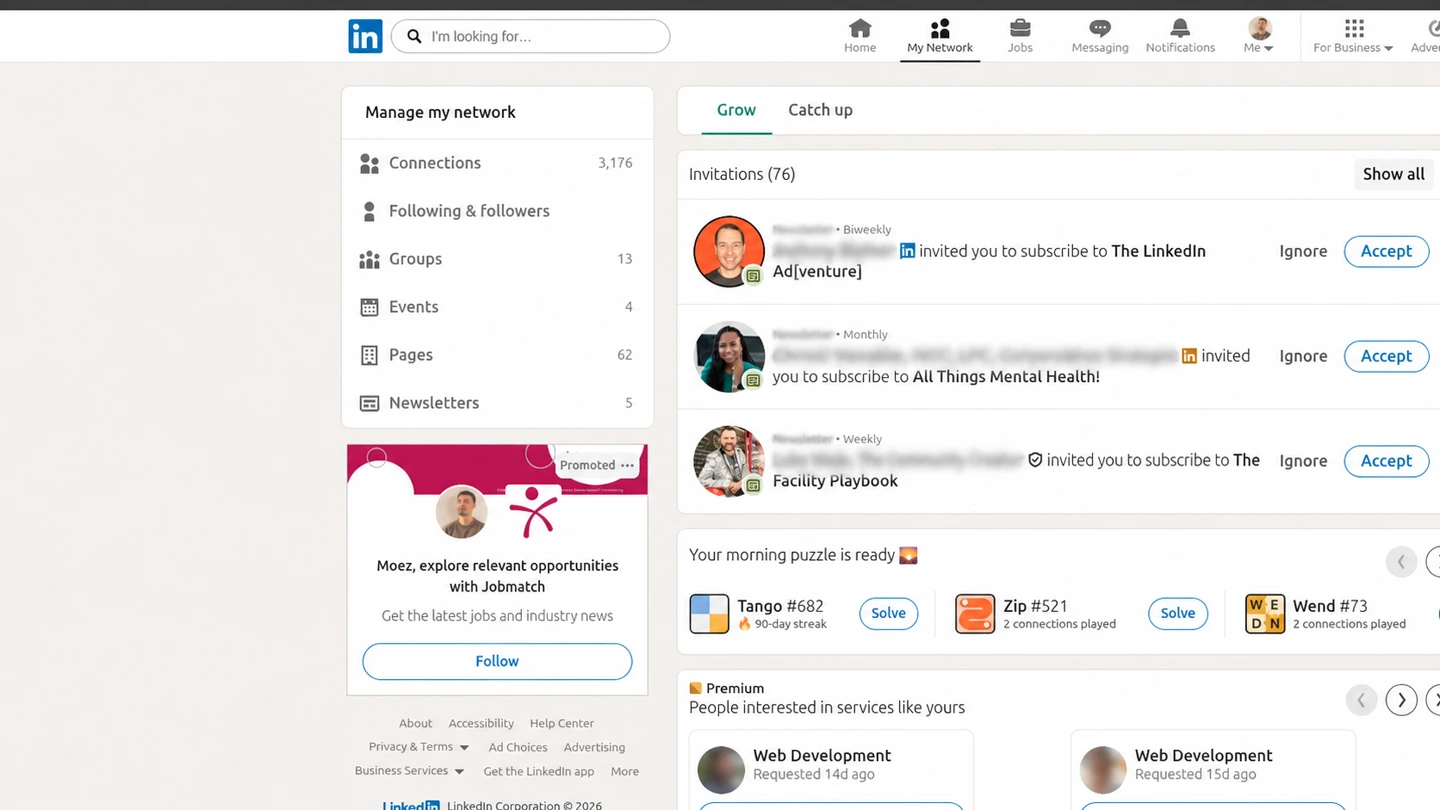Click Mental Health newsletter sender photo
1440x810 pixels.
(x=729, y=356)
